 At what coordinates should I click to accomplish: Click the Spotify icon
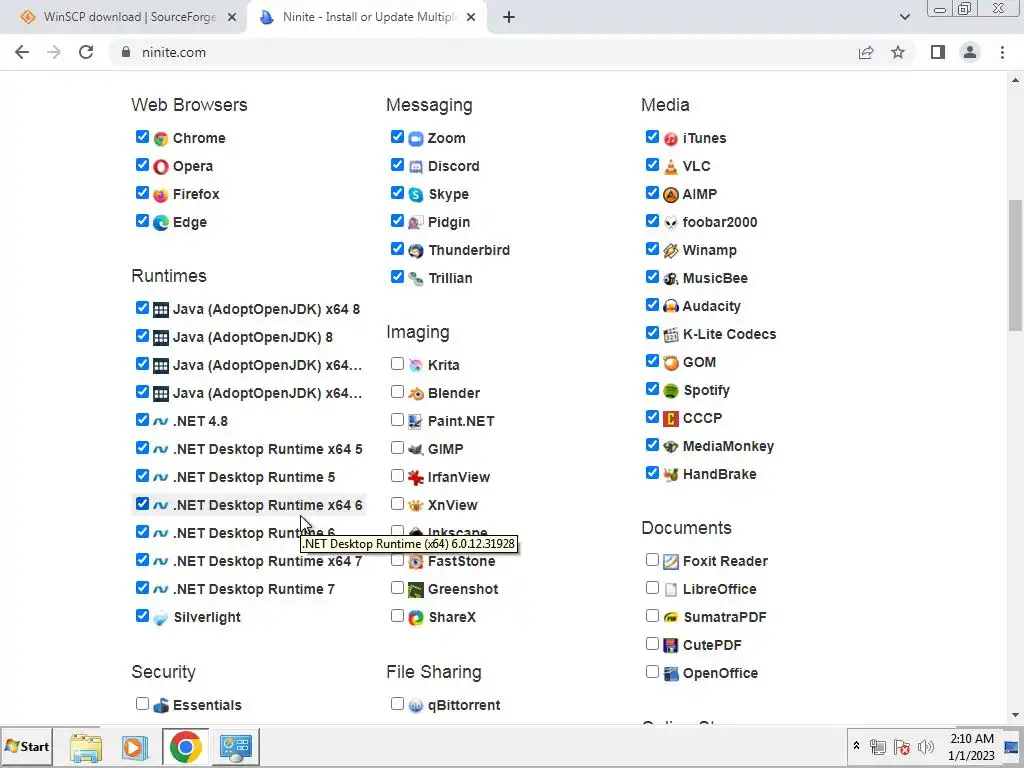coord(671,391)
